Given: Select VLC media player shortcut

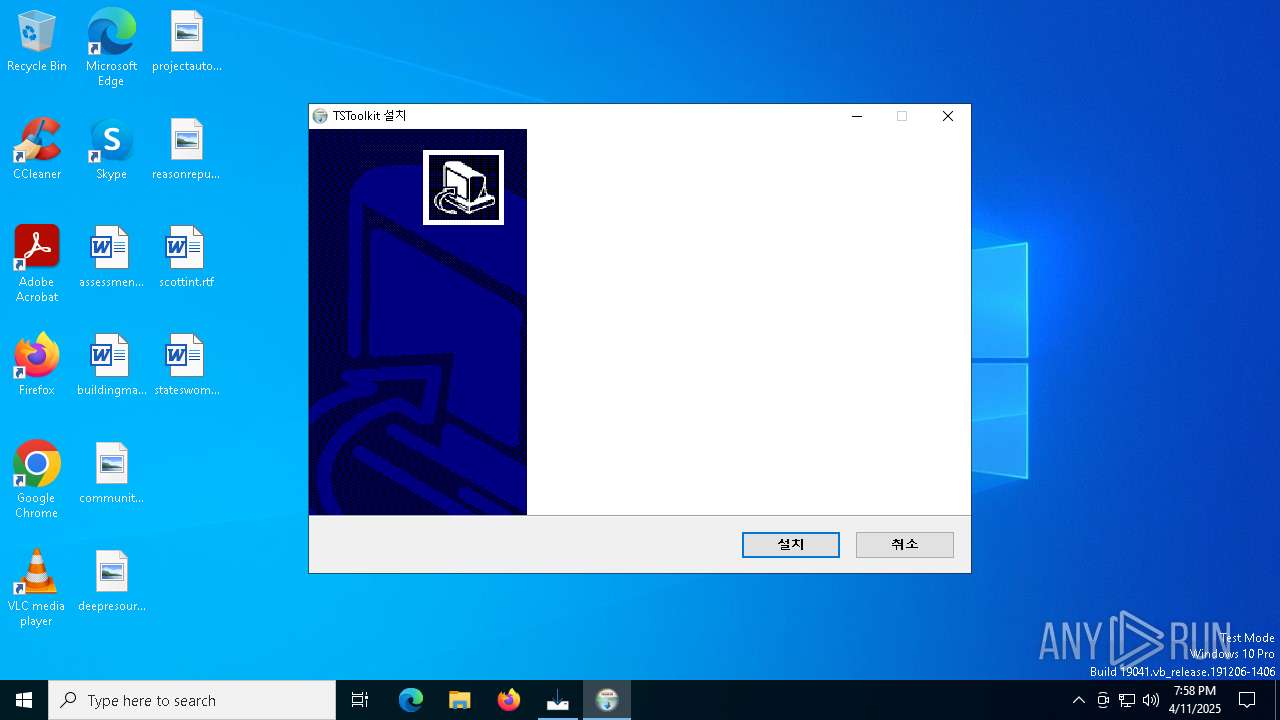Looking at the screenshot, I should point(37,588).
